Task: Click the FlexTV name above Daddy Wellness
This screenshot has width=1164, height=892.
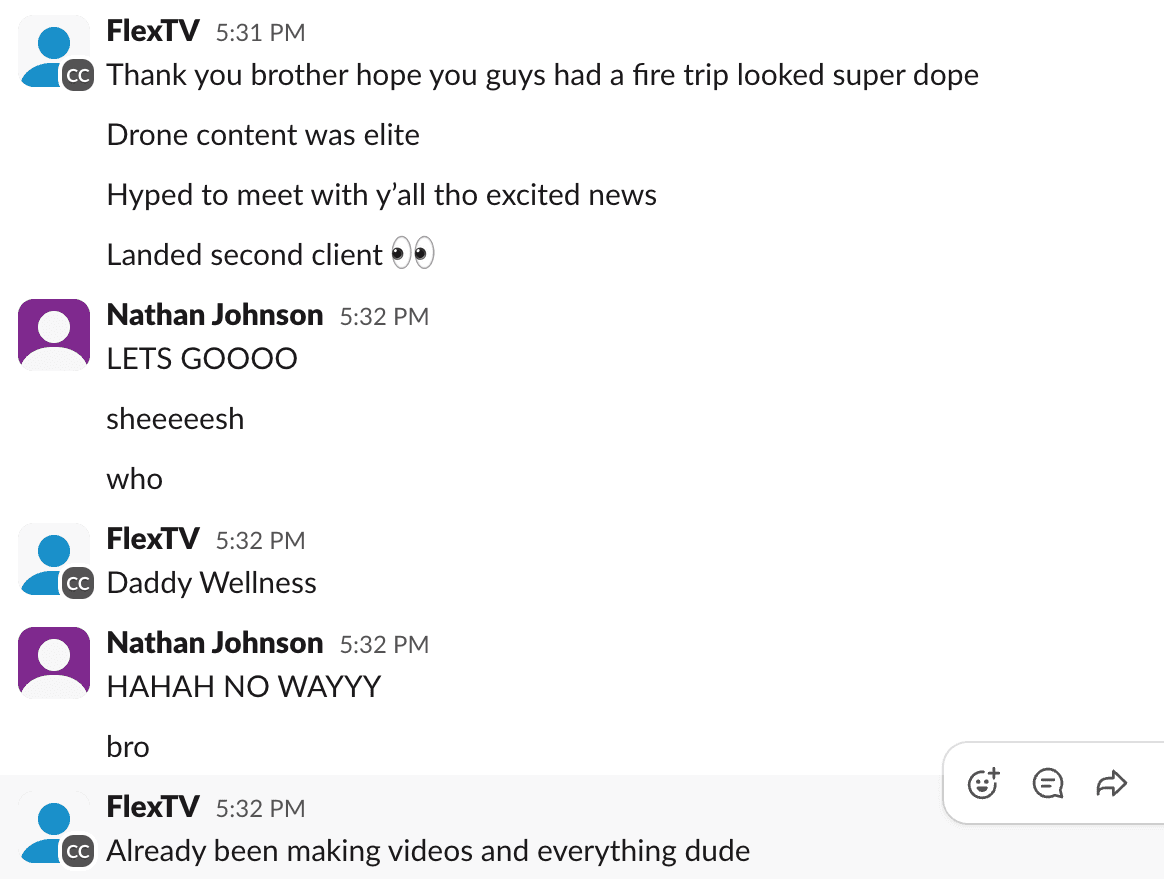Action: [153, 539]
